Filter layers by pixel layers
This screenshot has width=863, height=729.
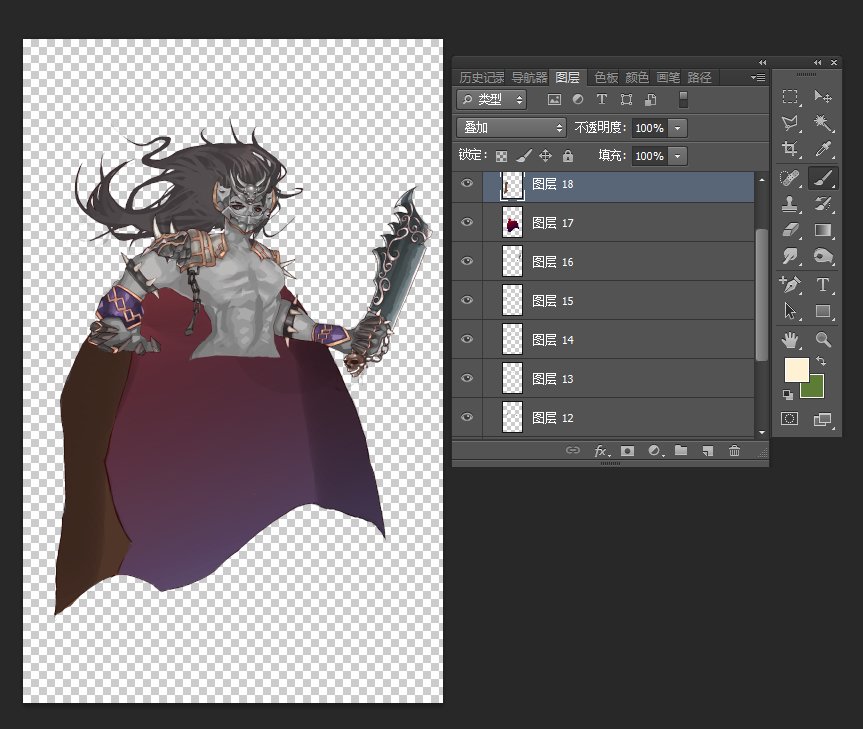point(554,100)
